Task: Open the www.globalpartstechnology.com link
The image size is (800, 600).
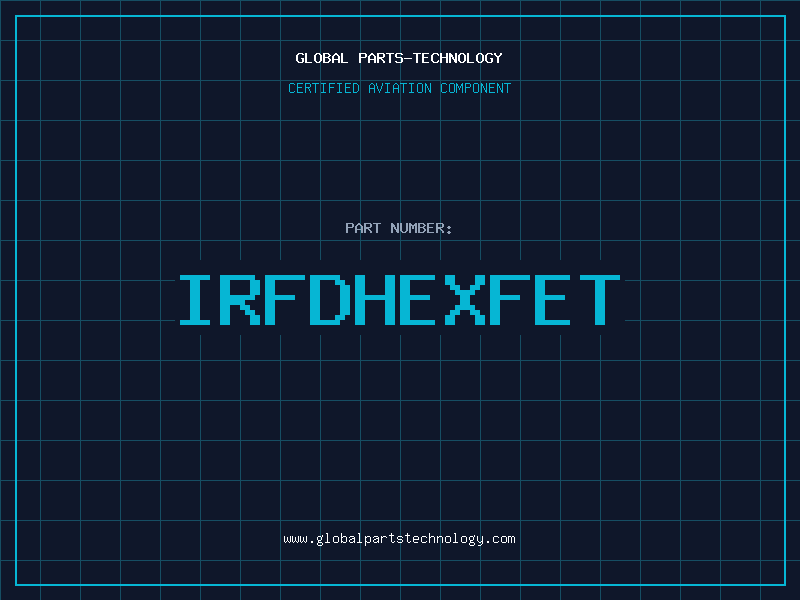Action: click(x=399, y=539)
